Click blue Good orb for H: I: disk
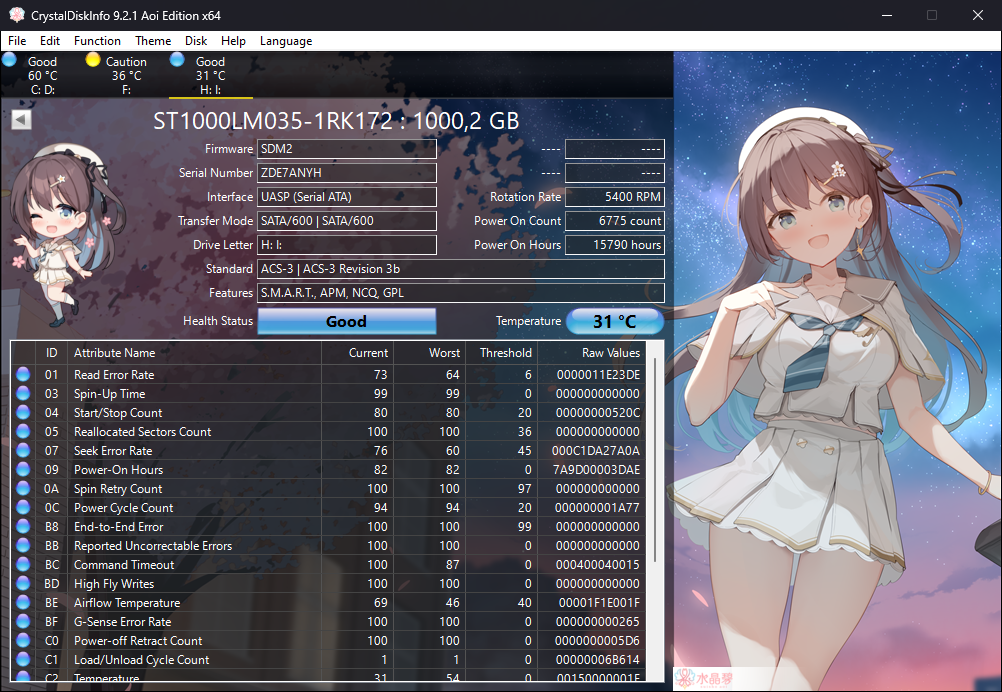1002x692 pixels. pos(177,60)
